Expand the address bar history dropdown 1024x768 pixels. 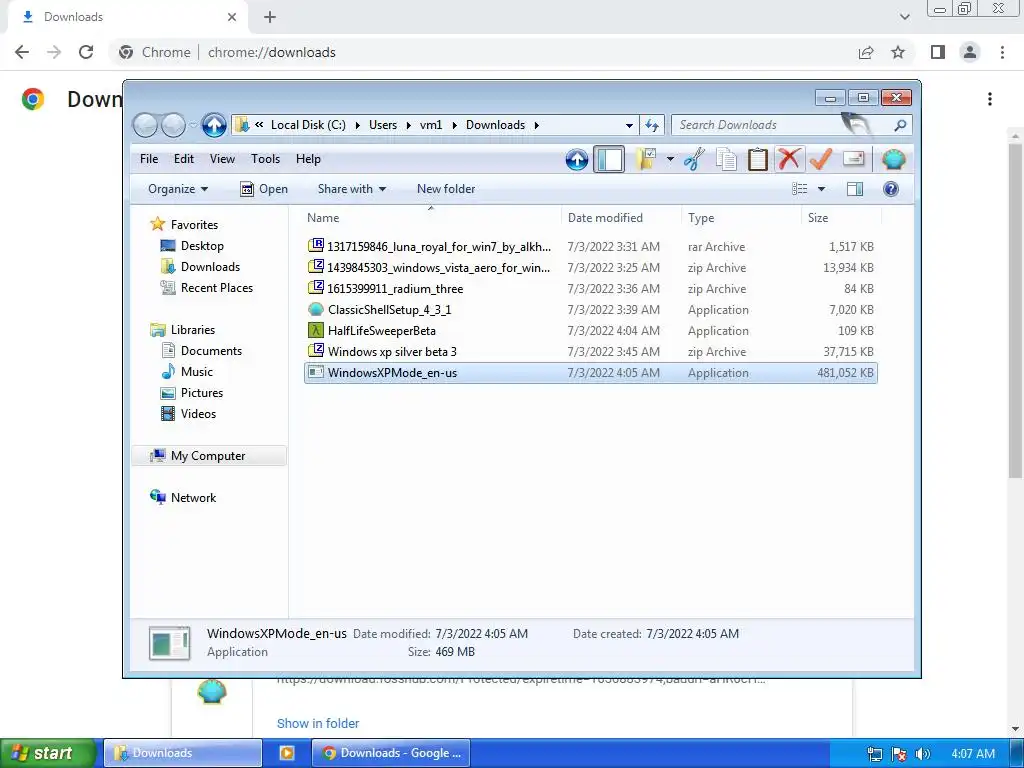(x=629, y=125)
